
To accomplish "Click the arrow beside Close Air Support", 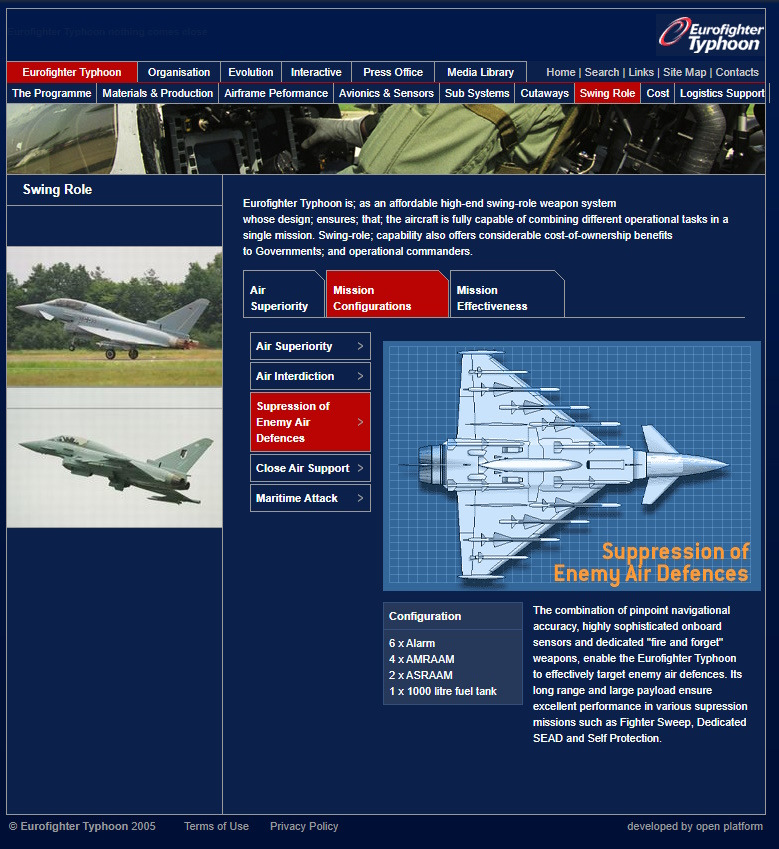I will tap(360, 468).
